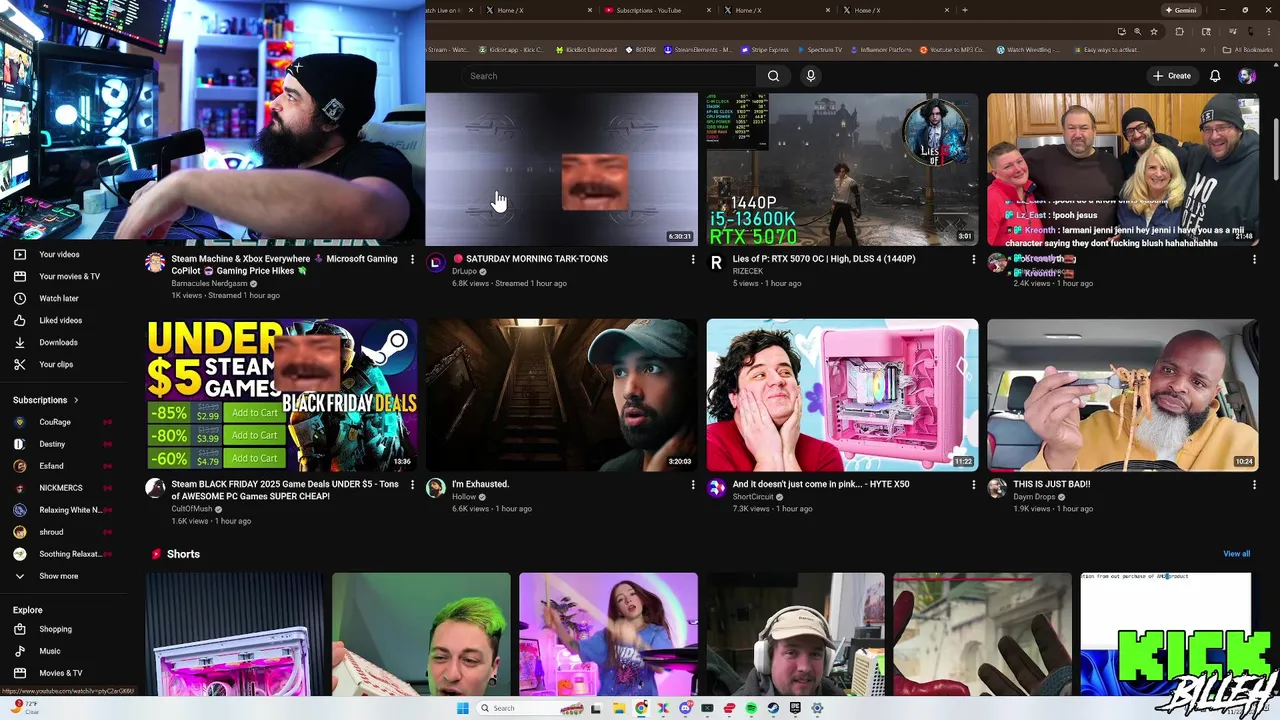The height and width of the screenshot is (720, 1280).
Task: Open YouTube notifications bell
Action: tap(1215, 76)
